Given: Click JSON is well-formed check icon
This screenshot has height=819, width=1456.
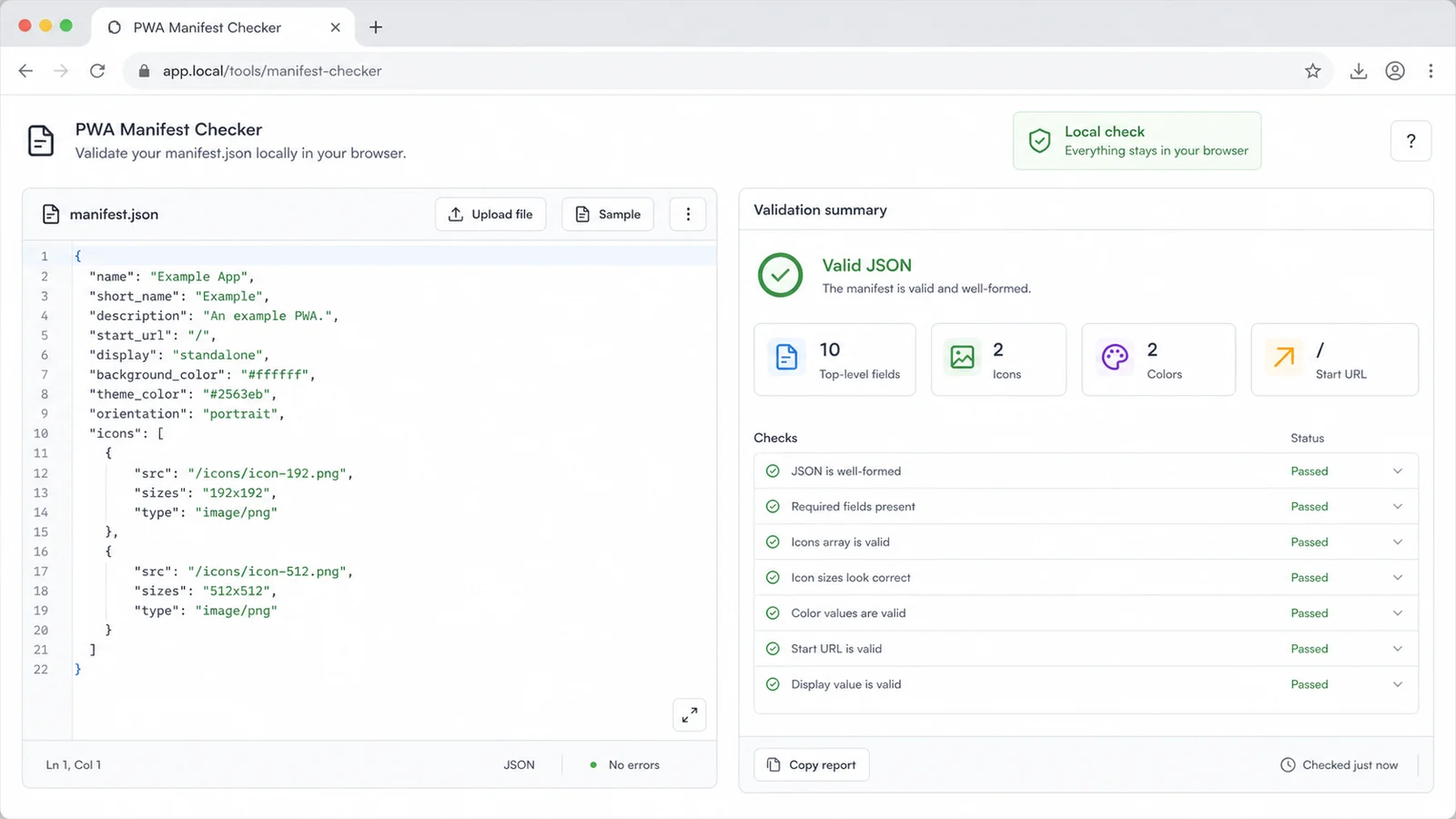Looking at the screenshot, I should point(773,471).
